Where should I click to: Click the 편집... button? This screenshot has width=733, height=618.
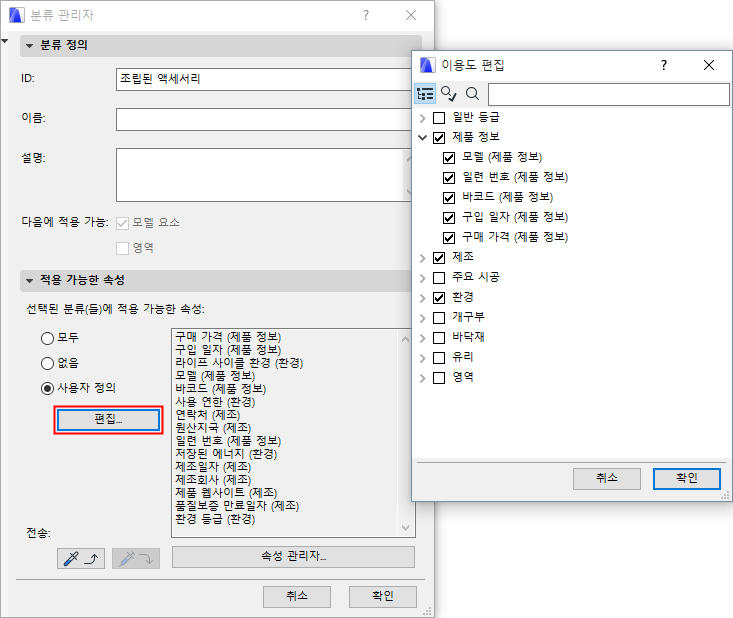[x=108, y=419]
